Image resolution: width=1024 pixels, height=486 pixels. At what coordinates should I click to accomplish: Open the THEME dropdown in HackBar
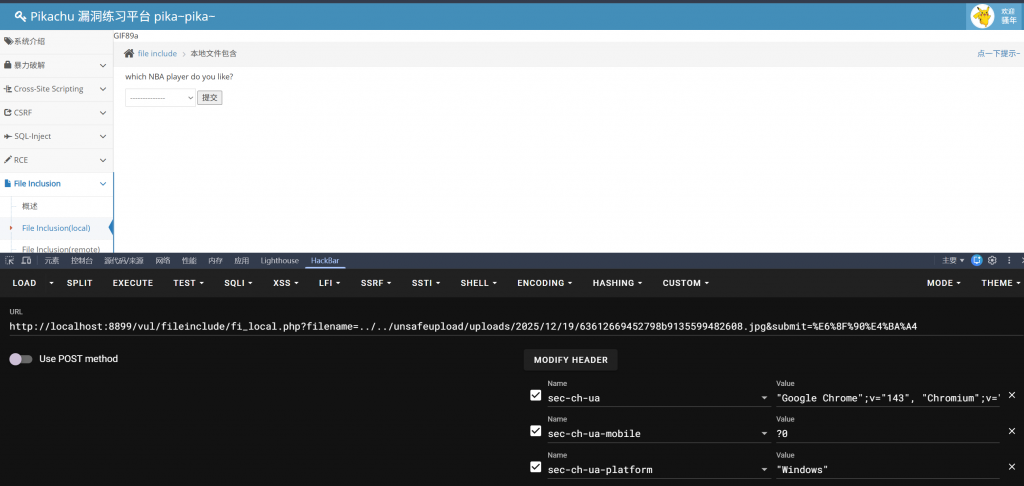click(1000, 283)
